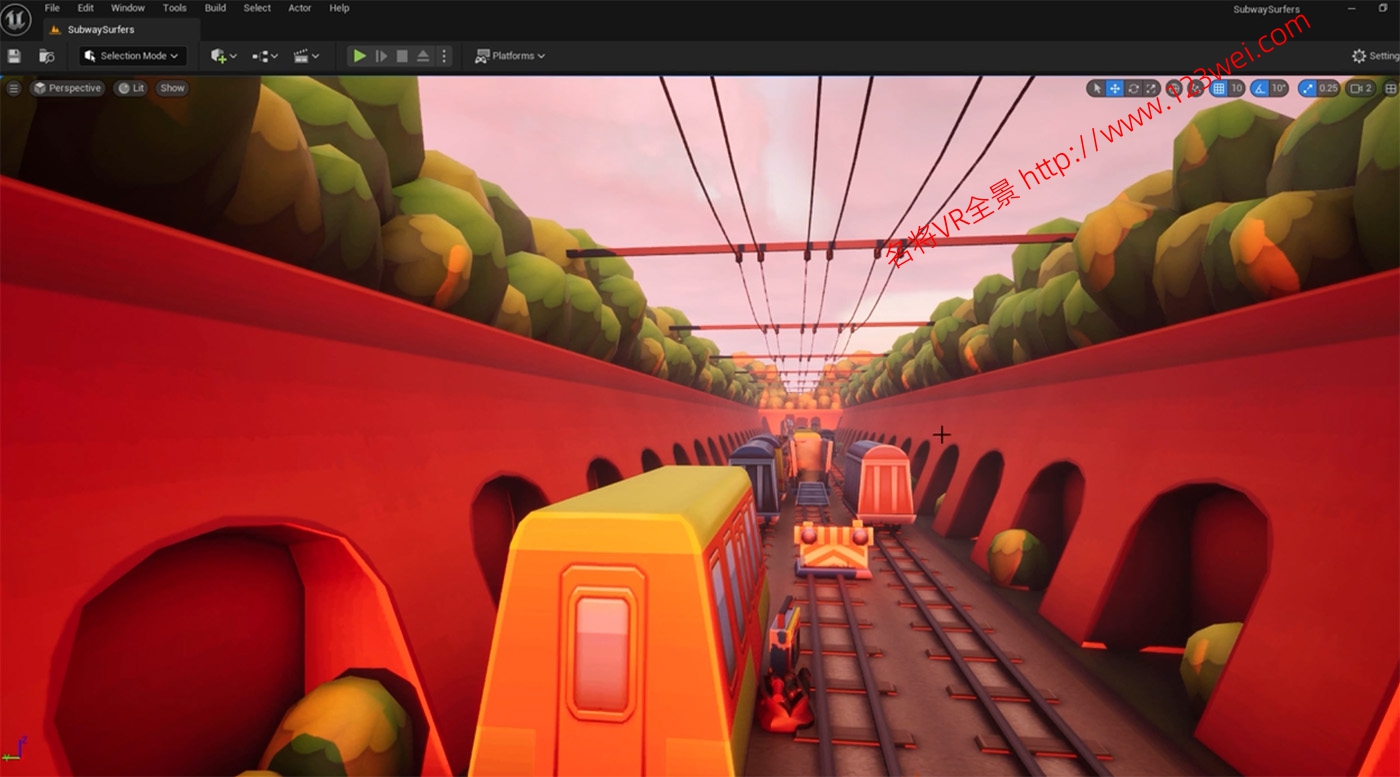The width and height of the screenshot is (1400, 777).
Task: Select the translate (move) gizmo tool
Action: point(1115,88)
